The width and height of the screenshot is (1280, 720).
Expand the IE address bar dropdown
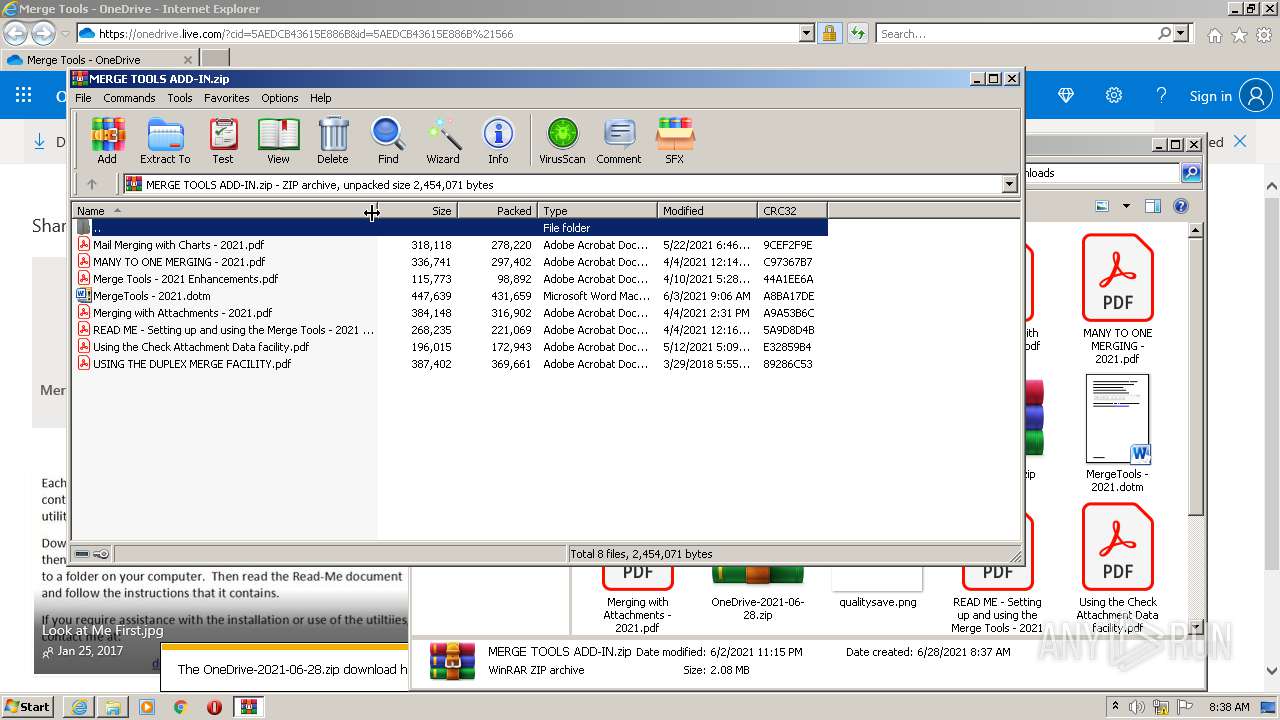click(x=807, y=34)
